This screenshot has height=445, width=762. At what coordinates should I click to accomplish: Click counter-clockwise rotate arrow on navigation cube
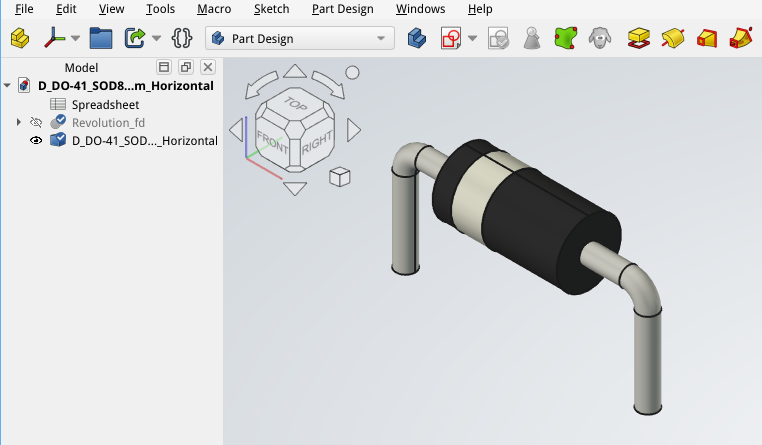pos(260,84)
